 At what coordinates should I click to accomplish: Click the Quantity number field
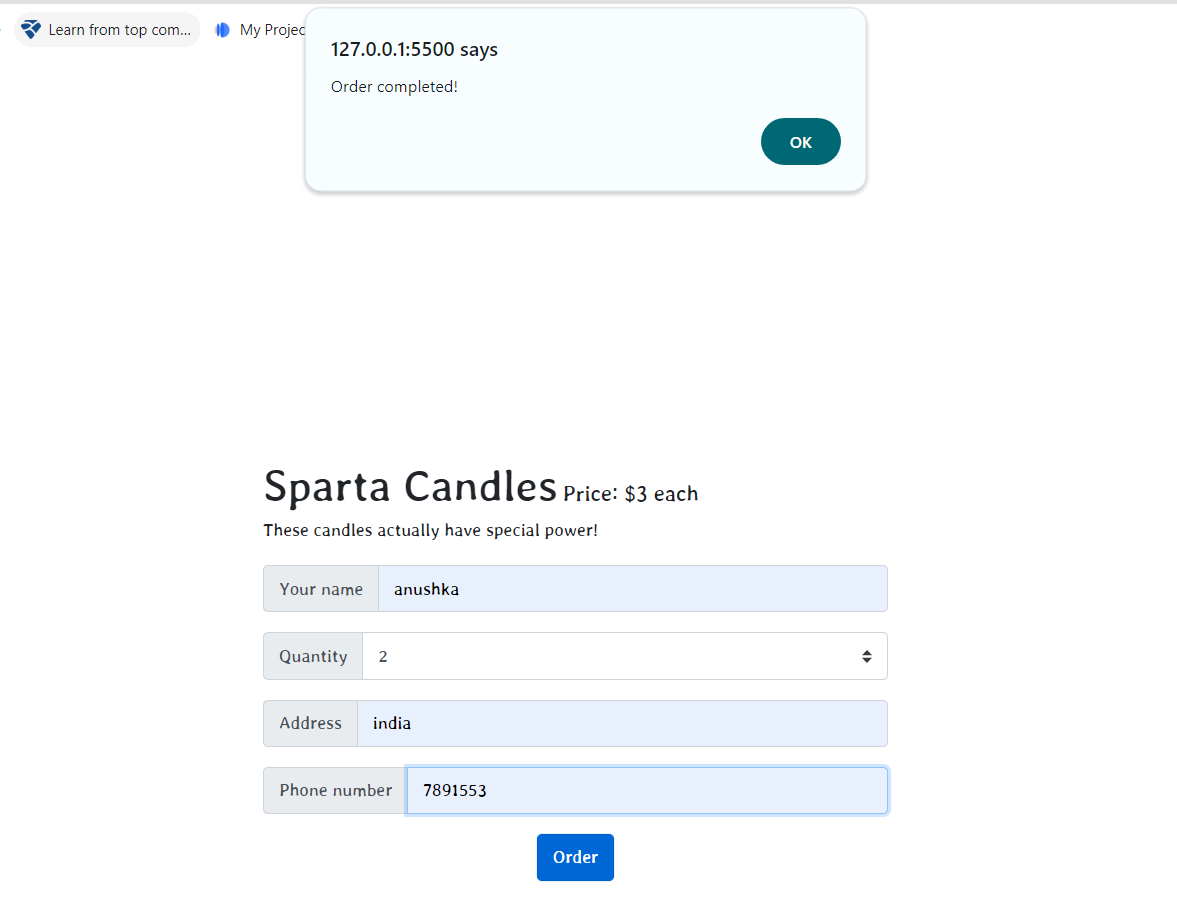click(x=600, y=656)
